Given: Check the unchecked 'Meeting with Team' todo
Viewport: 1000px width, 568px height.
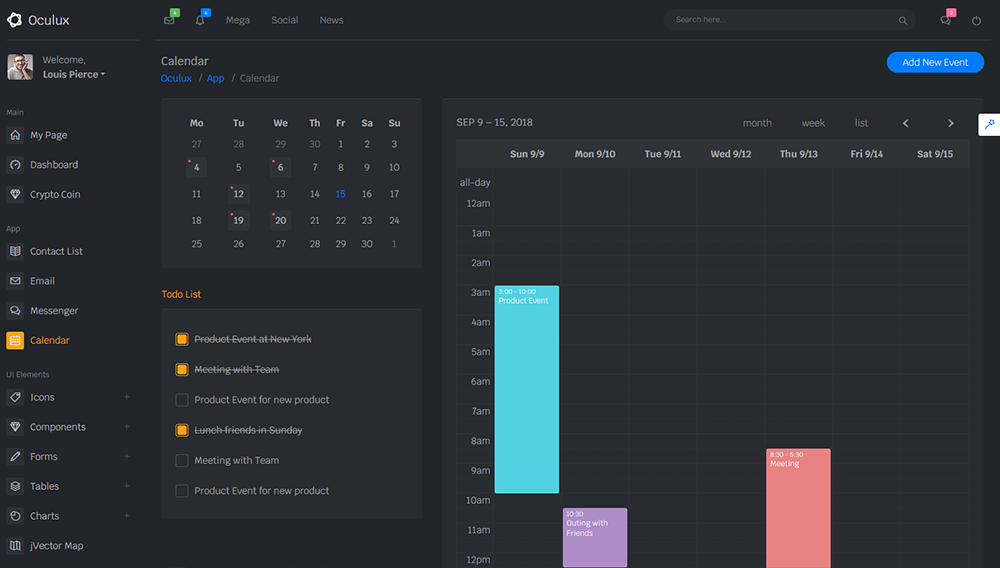Looking at the screenshot, I should [x=182, y=461].
